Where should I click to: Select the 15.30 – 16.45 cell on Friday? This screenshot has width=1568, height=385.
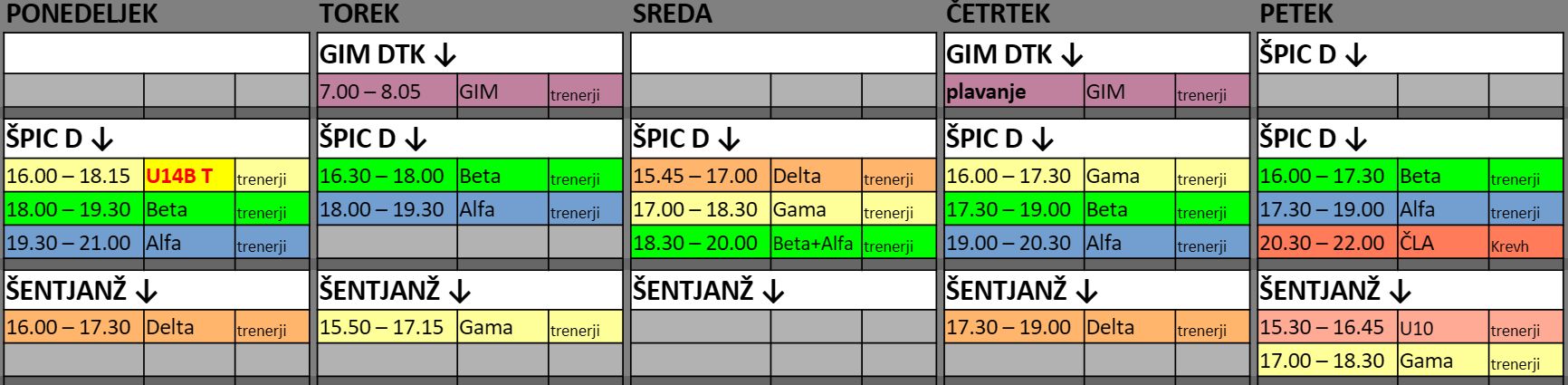[1326, 328]
